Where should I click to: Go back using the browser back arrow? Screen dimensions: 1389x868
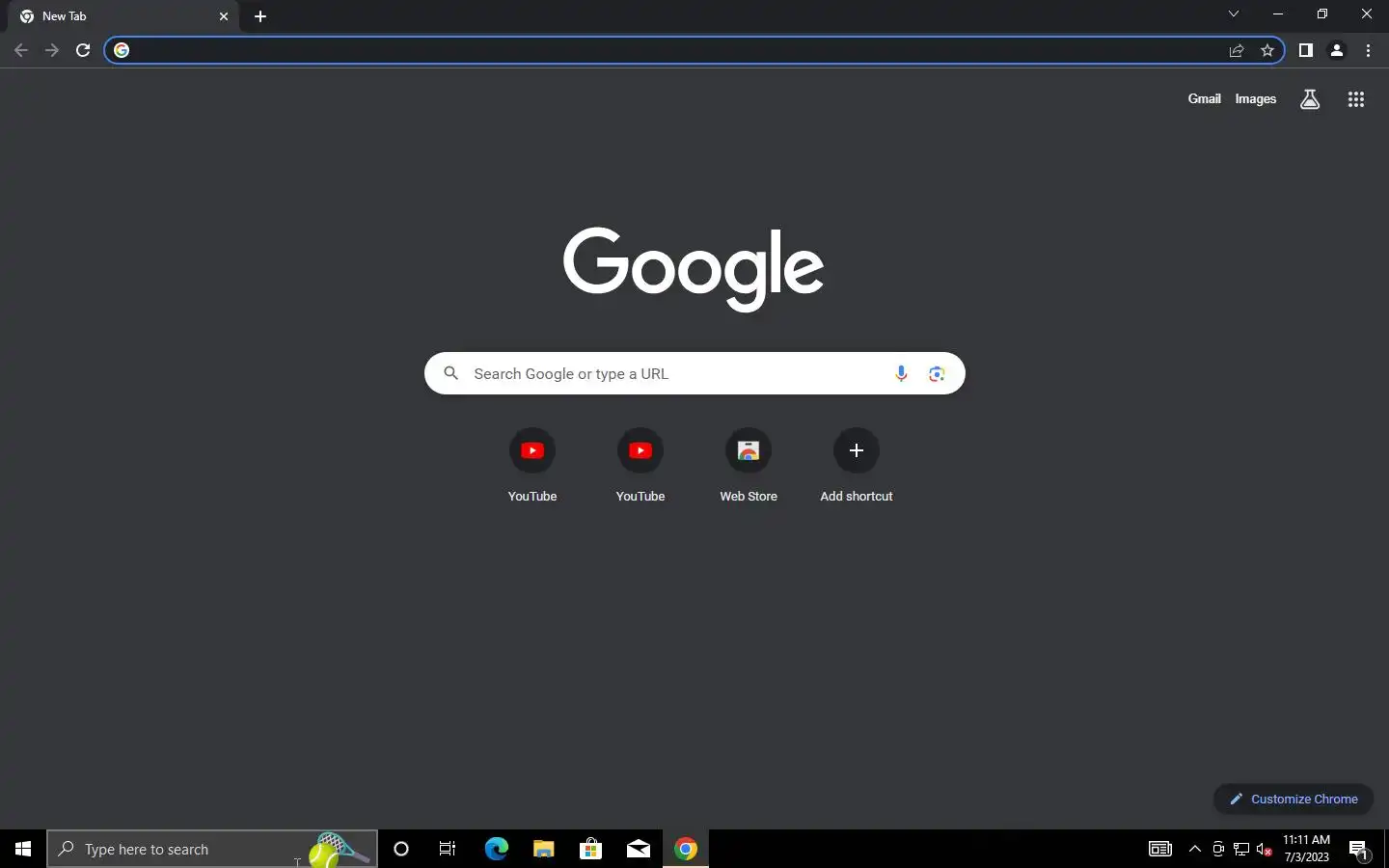[21, 50]
